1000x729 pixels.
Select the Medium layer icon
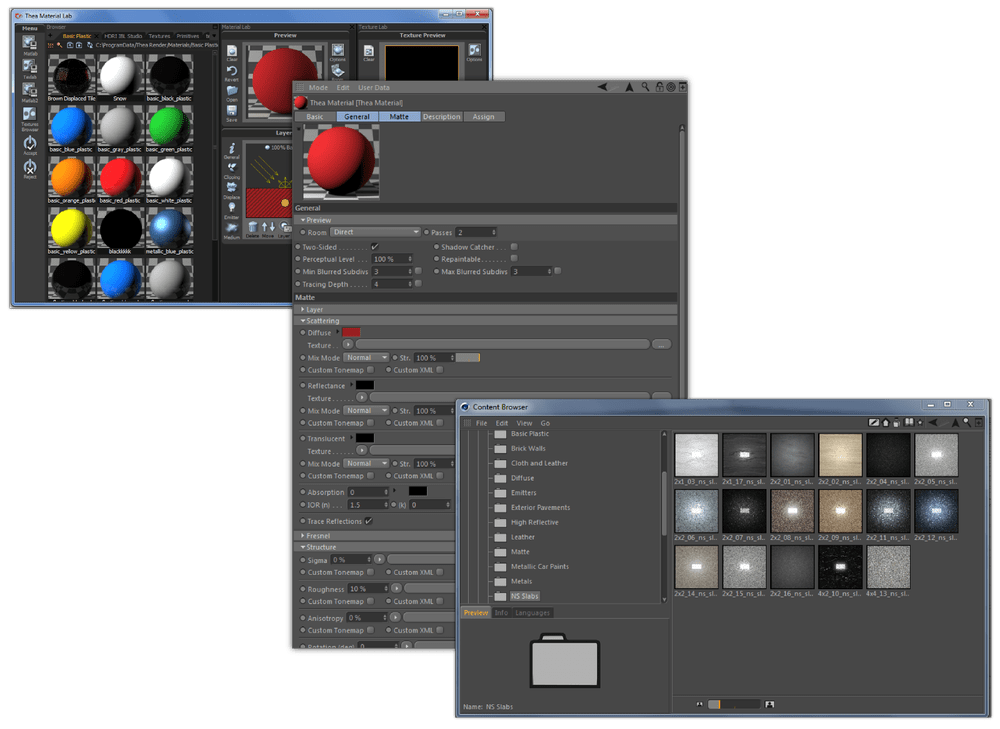click(232, 228)
